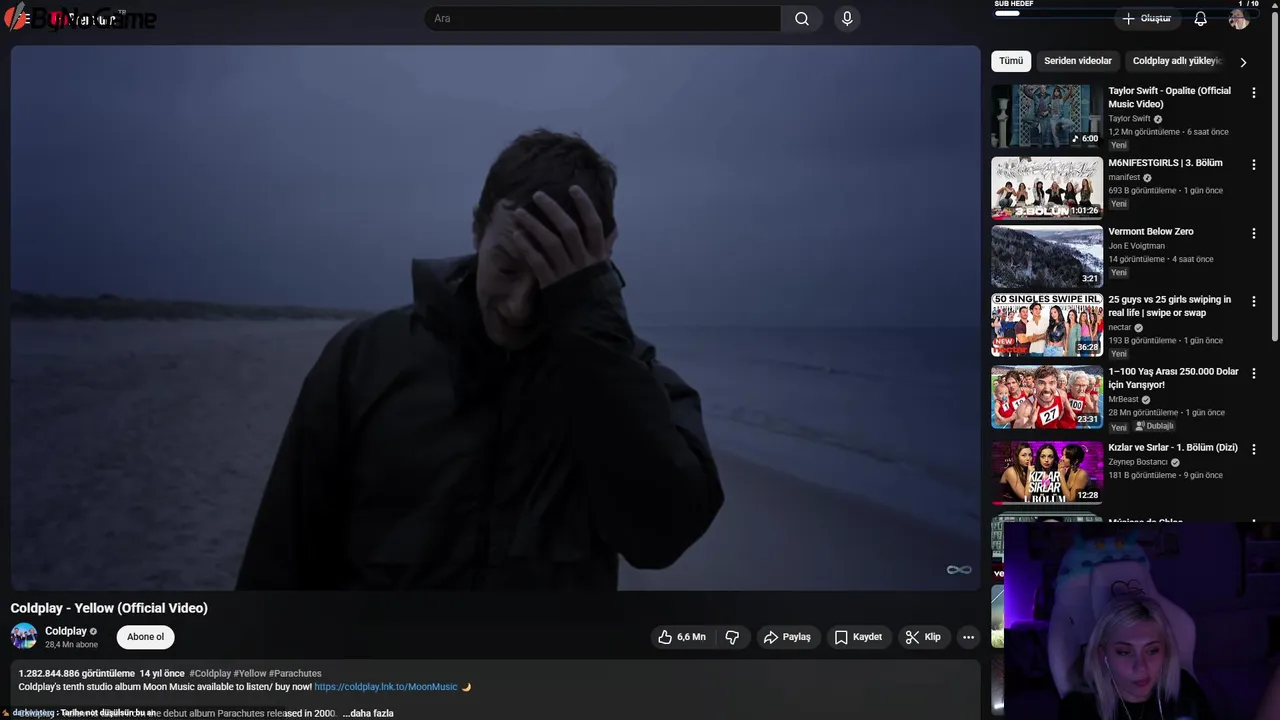
Task: Open the Coldplay channel name link
Action: 66,631
